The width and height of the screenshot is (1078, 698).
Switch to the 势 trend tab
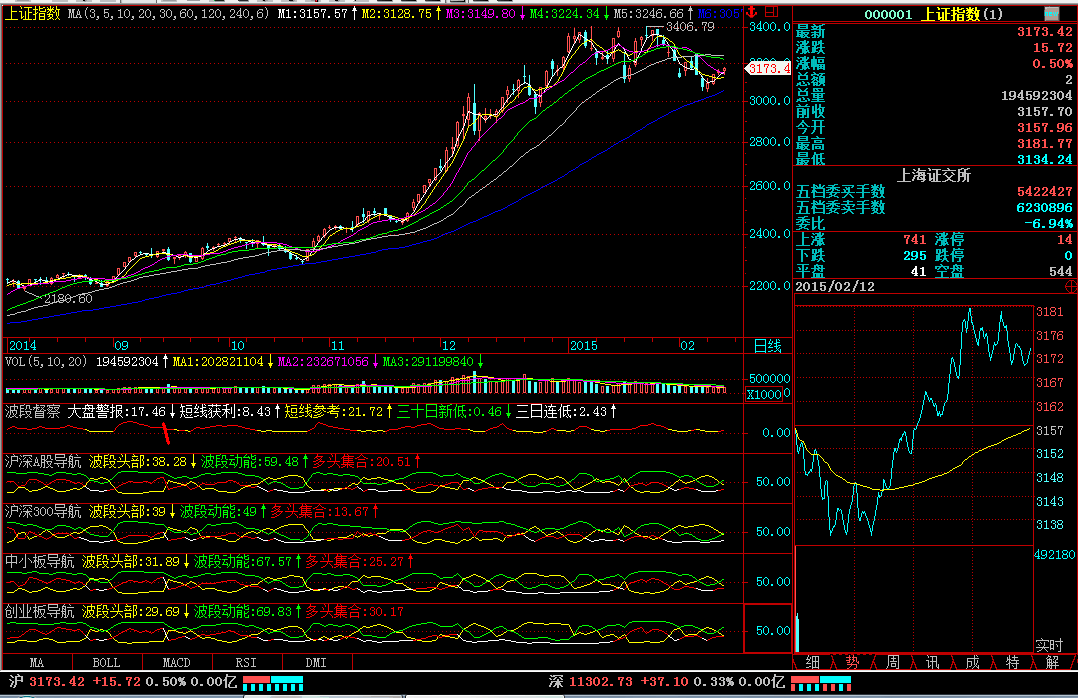852,662
